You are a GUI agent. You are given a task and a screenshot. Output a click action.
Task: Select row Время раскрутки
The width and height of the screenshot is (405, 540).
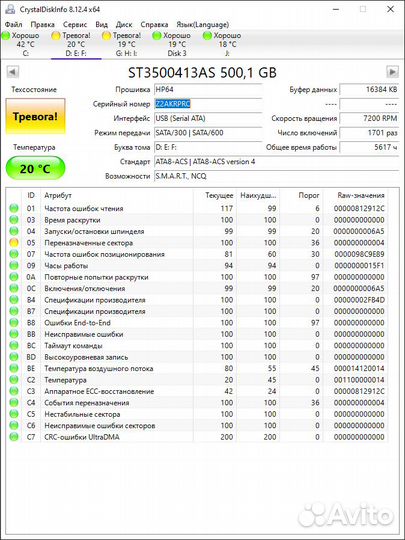pyautogui.click(x=197, y=219)
